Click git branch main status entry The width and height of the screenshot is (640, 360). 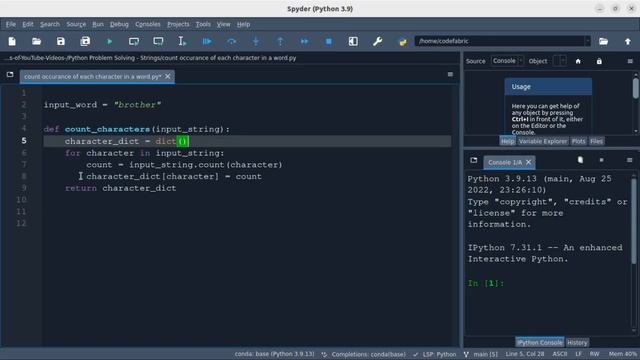481,354
